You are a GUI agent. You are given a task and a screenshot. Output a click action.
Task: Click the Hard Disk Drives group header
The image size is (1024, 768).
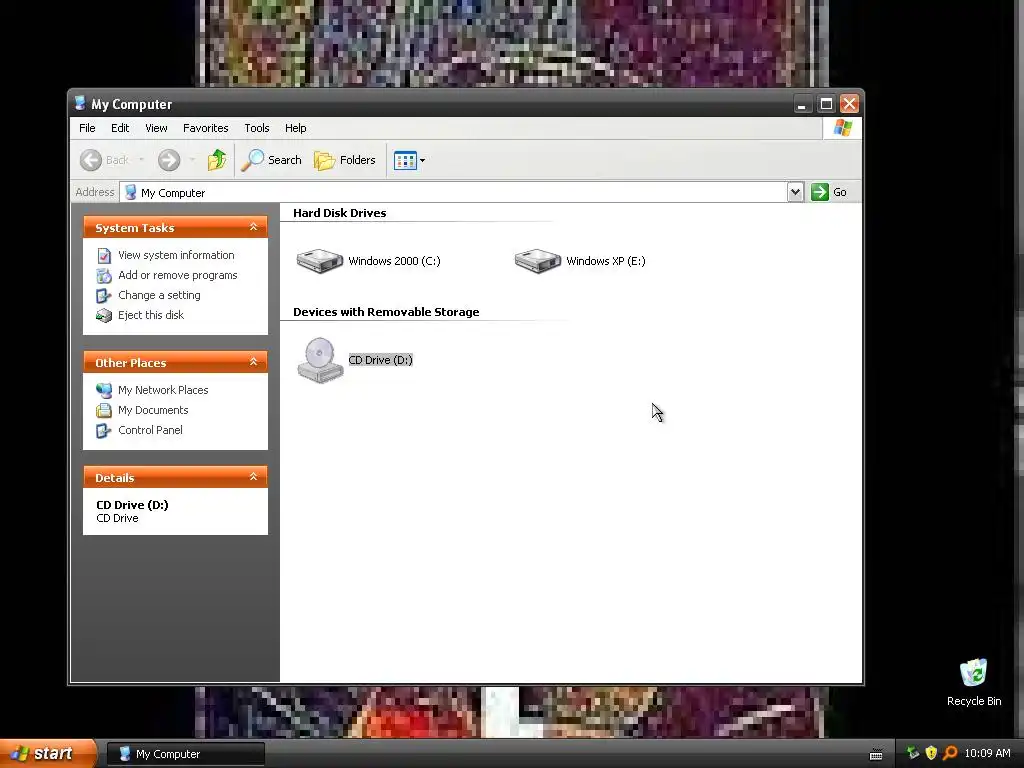click(x=340, y=213)
